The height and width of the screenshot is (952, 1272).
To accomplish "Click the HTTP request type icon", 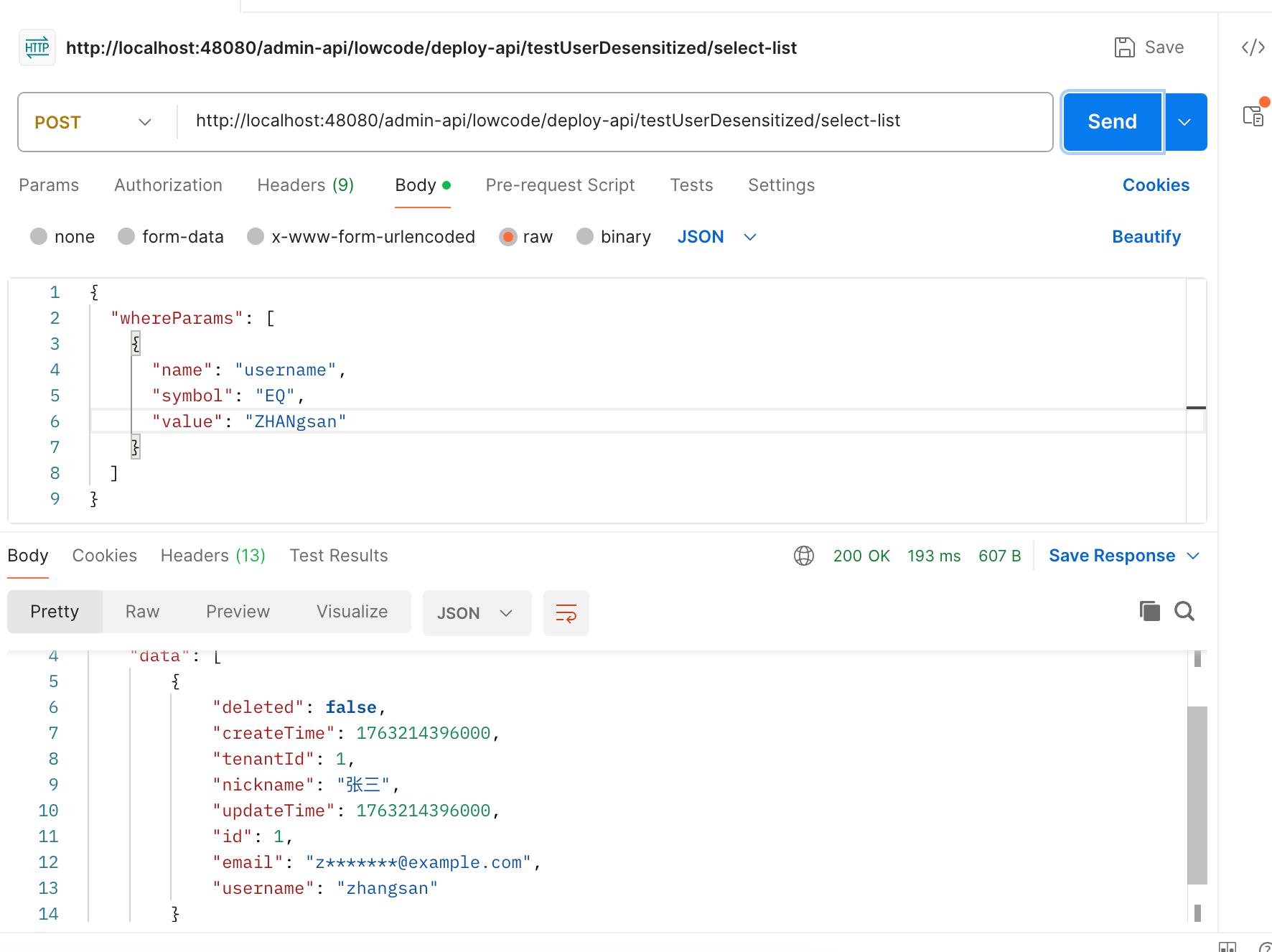I will pyautogui.click(x=37, y=48).
